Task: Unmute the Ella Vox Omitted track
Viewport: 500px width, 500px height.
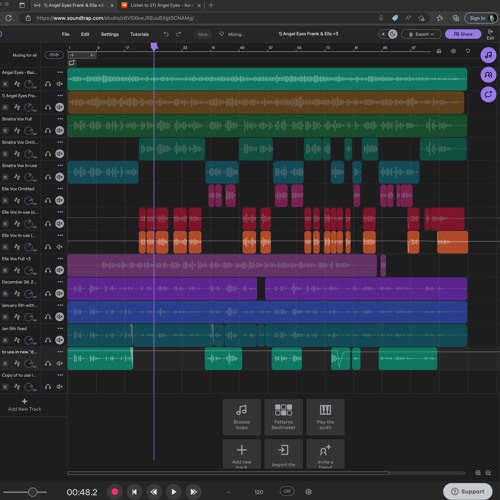Action: [x=60, y=200]
